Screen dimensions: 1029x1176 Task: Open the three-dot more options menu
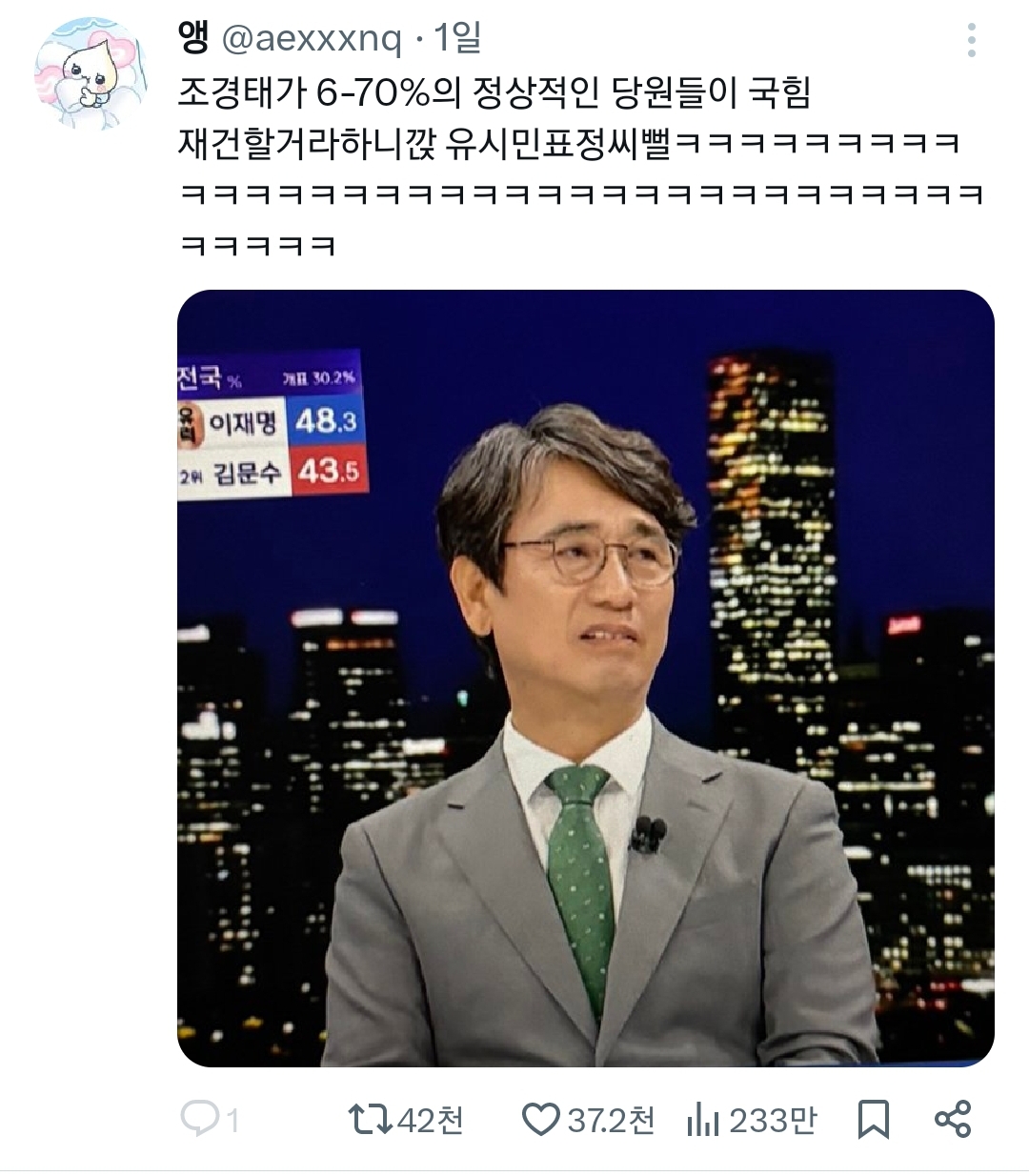971,40
